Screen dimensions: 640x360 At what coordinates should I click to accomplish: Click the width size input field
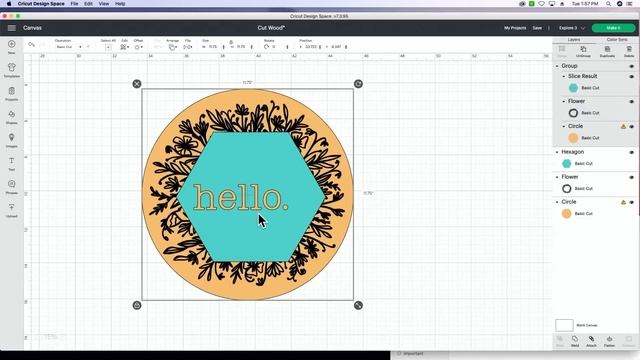(x=213, y=47)
